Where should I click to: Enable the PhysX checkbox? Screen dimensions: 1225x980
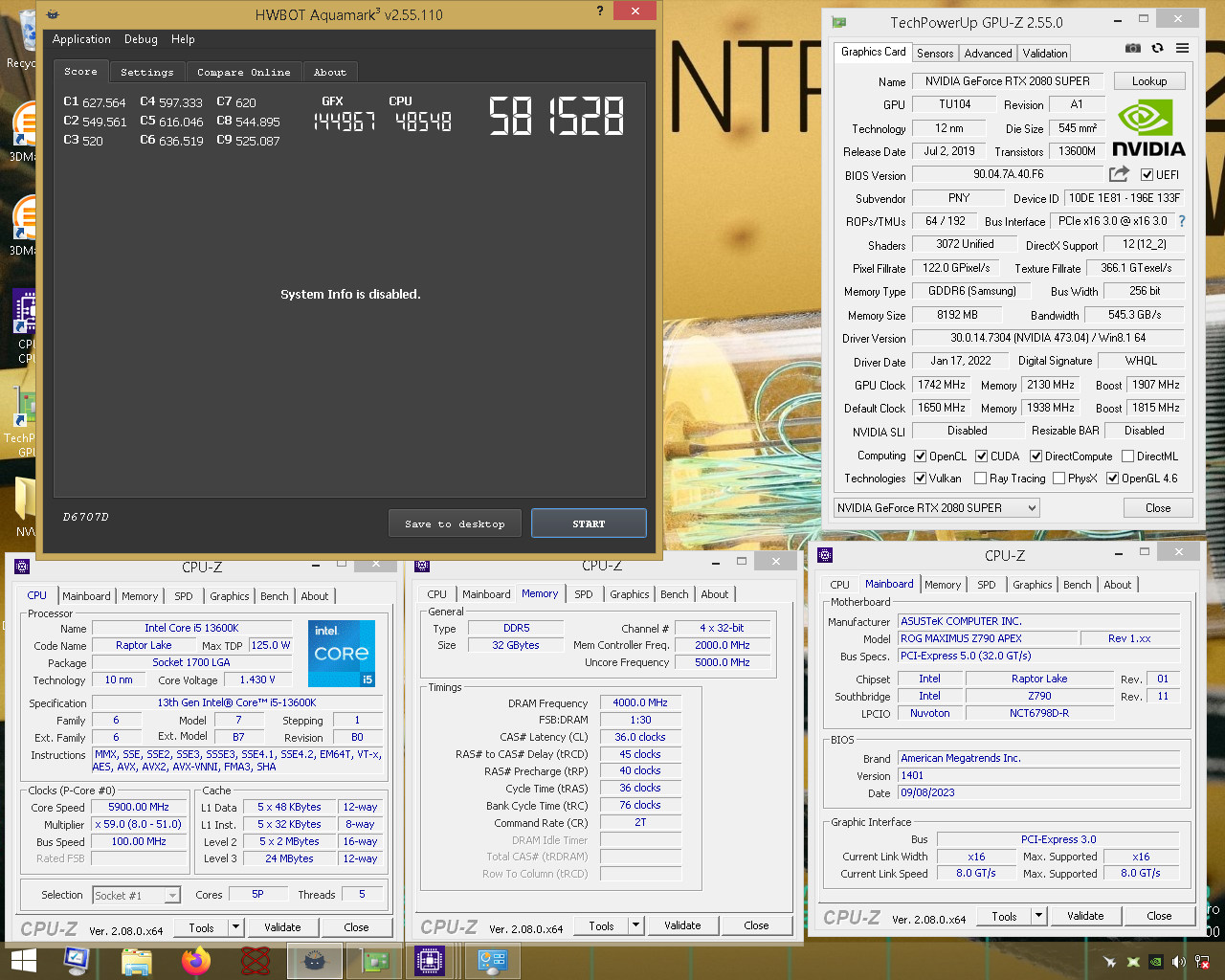pyautogui.click(x=1058, y=479)
